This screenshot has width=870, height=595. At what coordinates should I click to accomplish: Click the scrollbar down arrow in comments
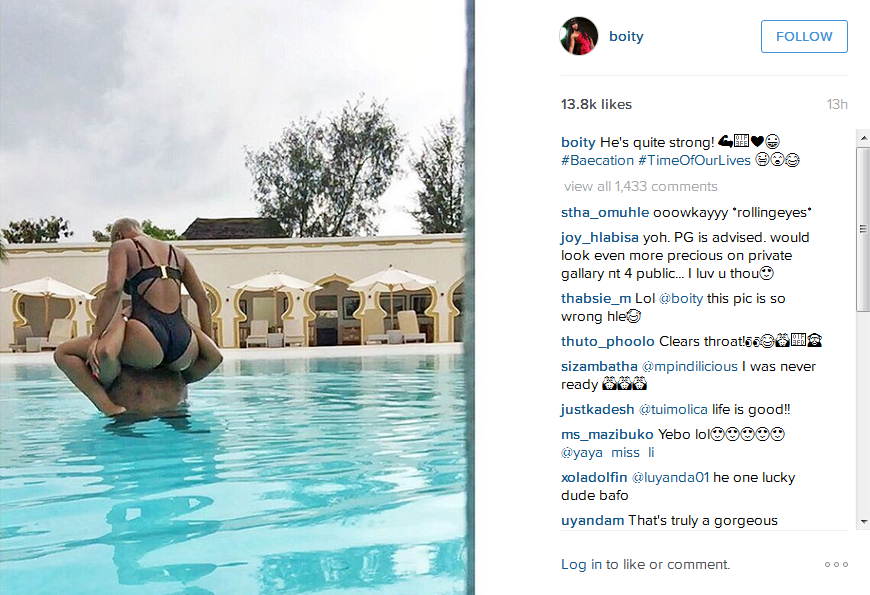(863, 522)
